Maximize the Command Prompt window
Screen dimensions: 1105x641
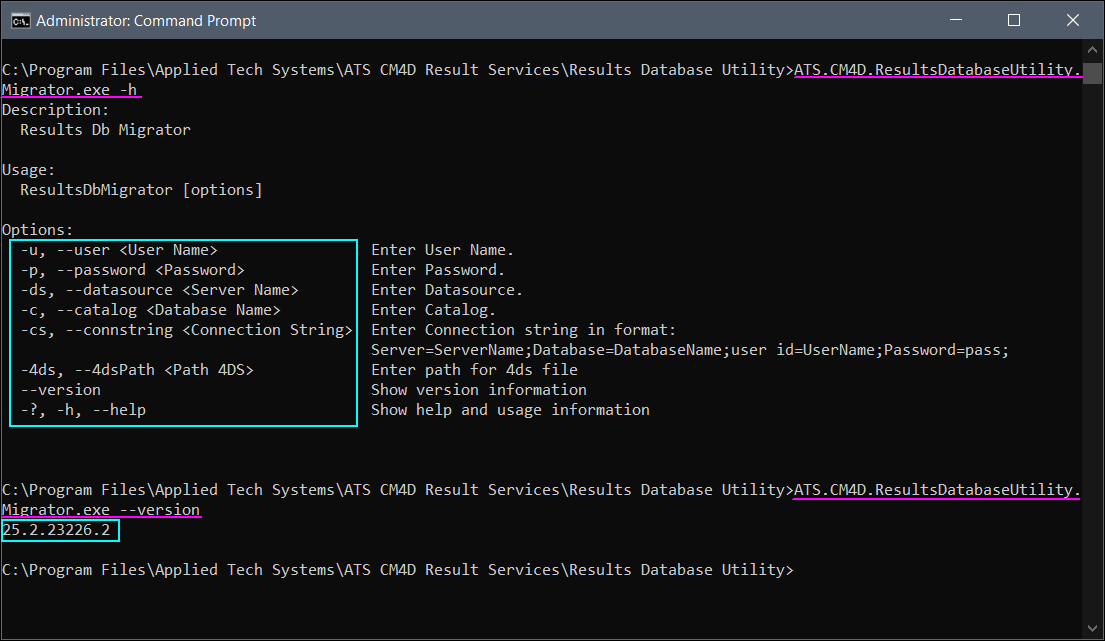pyautogui.click(x=1014, y=20)
